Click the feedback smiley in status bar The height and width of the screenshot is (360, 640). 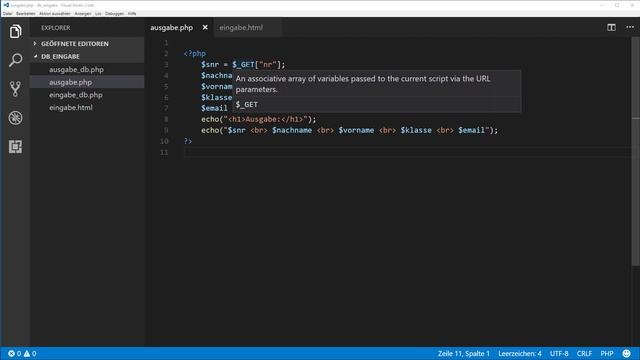627,353
